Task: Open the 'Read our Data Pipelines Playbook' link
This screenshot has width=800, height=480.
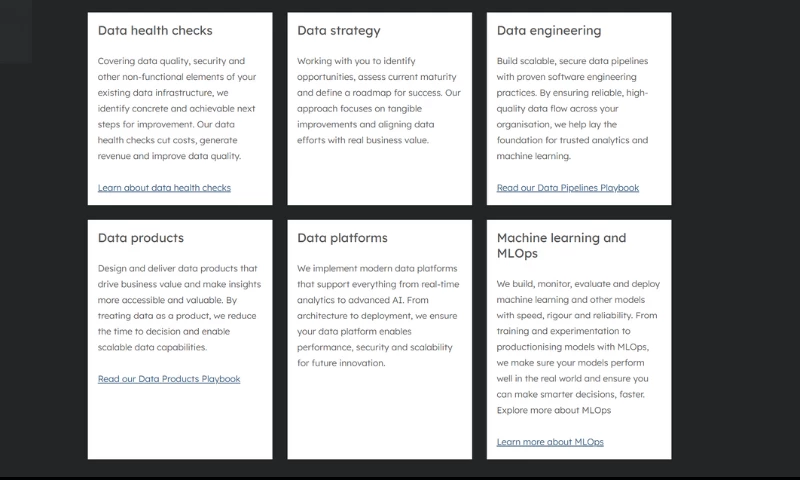Action: coord(568,188)
